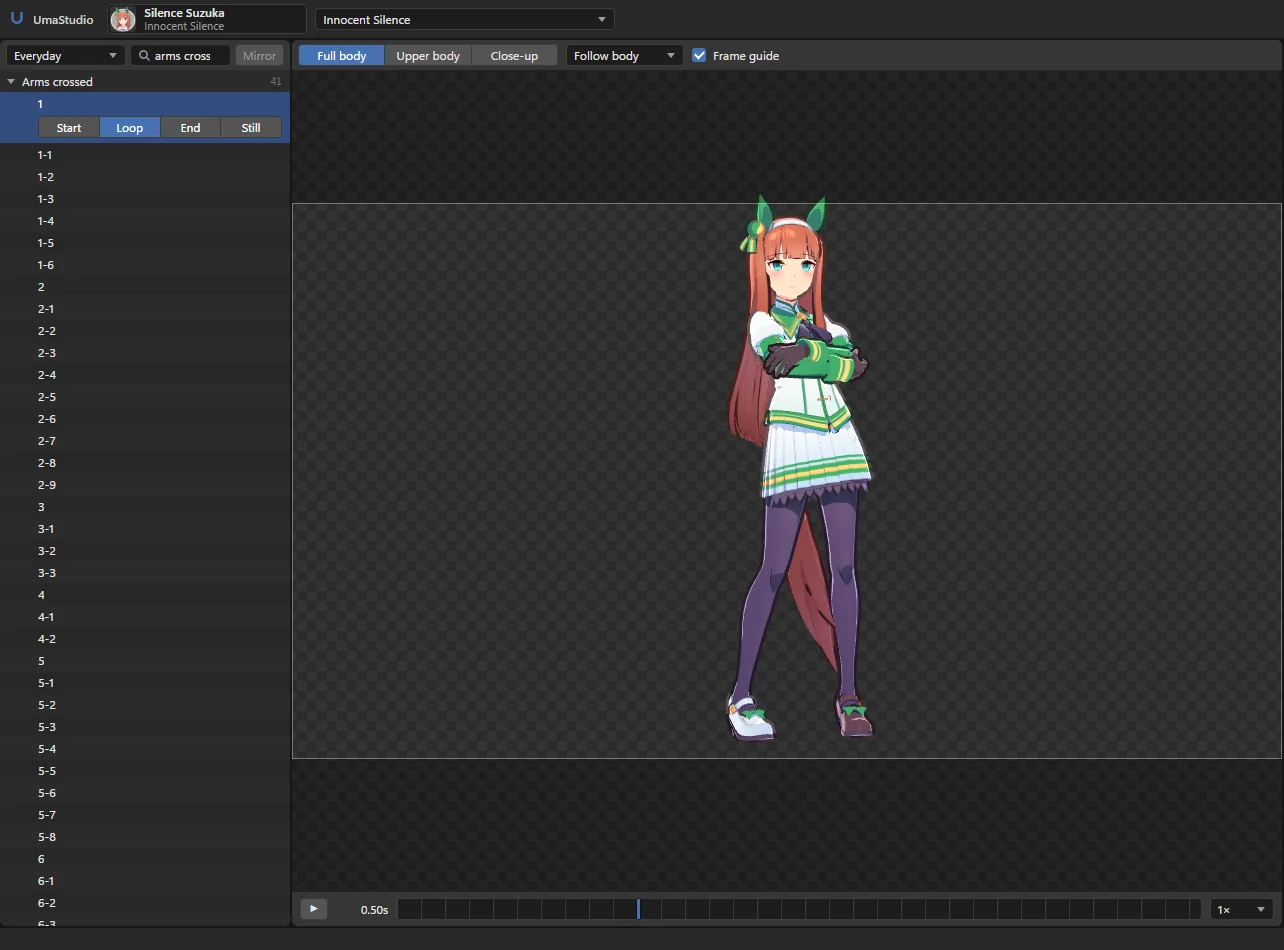The image size is (1284, 950).
Task: Select motion 2-2 in the list
Action: 145,331
